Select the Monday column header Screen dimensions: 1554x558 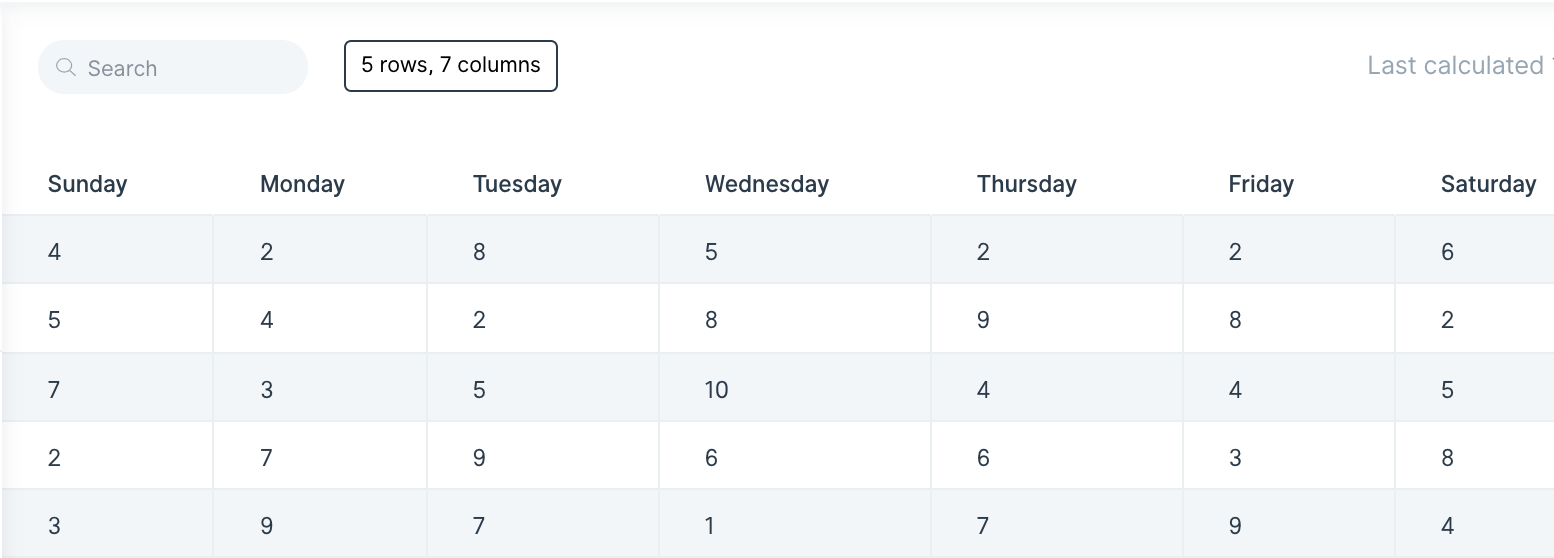[302, 184]
